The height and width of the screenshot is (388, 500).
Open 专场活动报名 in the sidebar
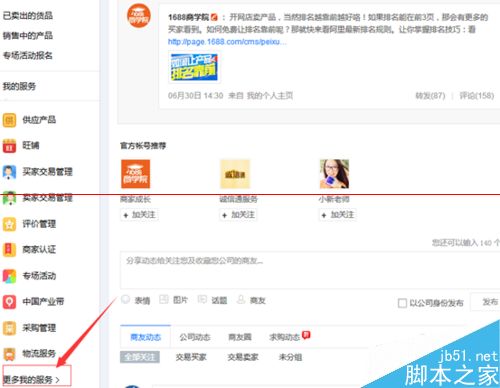[28, 55]
